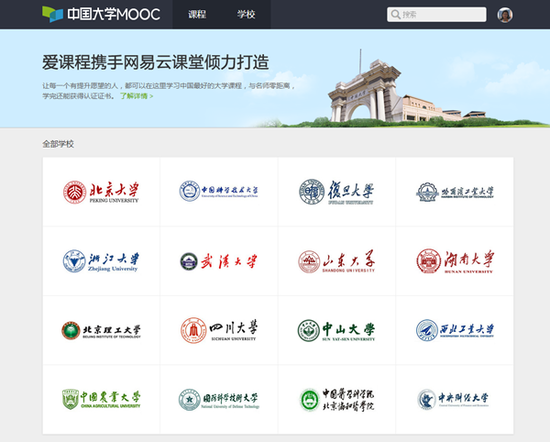This screenshot has width=550, height=442.
Task: Open the 学校 tab
Action: (246, 14)
